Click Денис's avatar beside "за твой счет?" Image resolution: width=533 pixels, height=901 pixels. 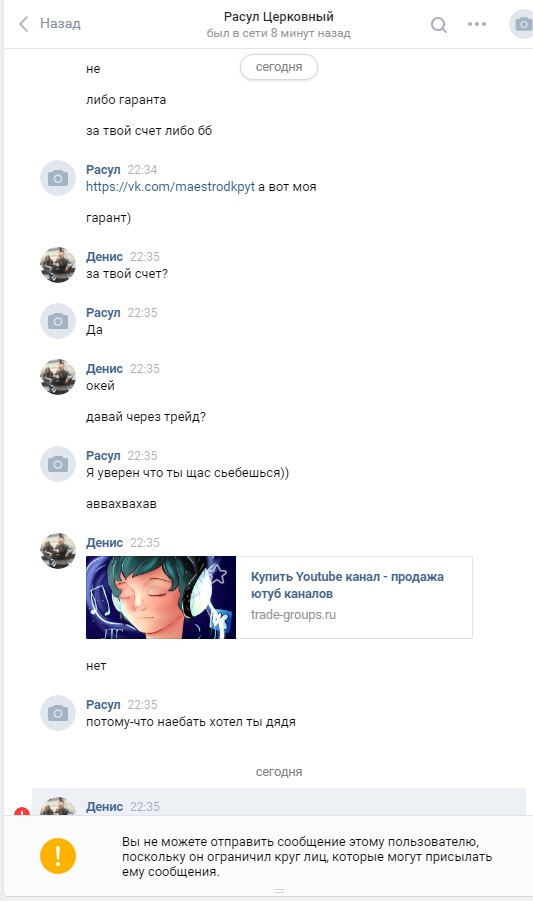pyautogui.click(x=58, y=265)
